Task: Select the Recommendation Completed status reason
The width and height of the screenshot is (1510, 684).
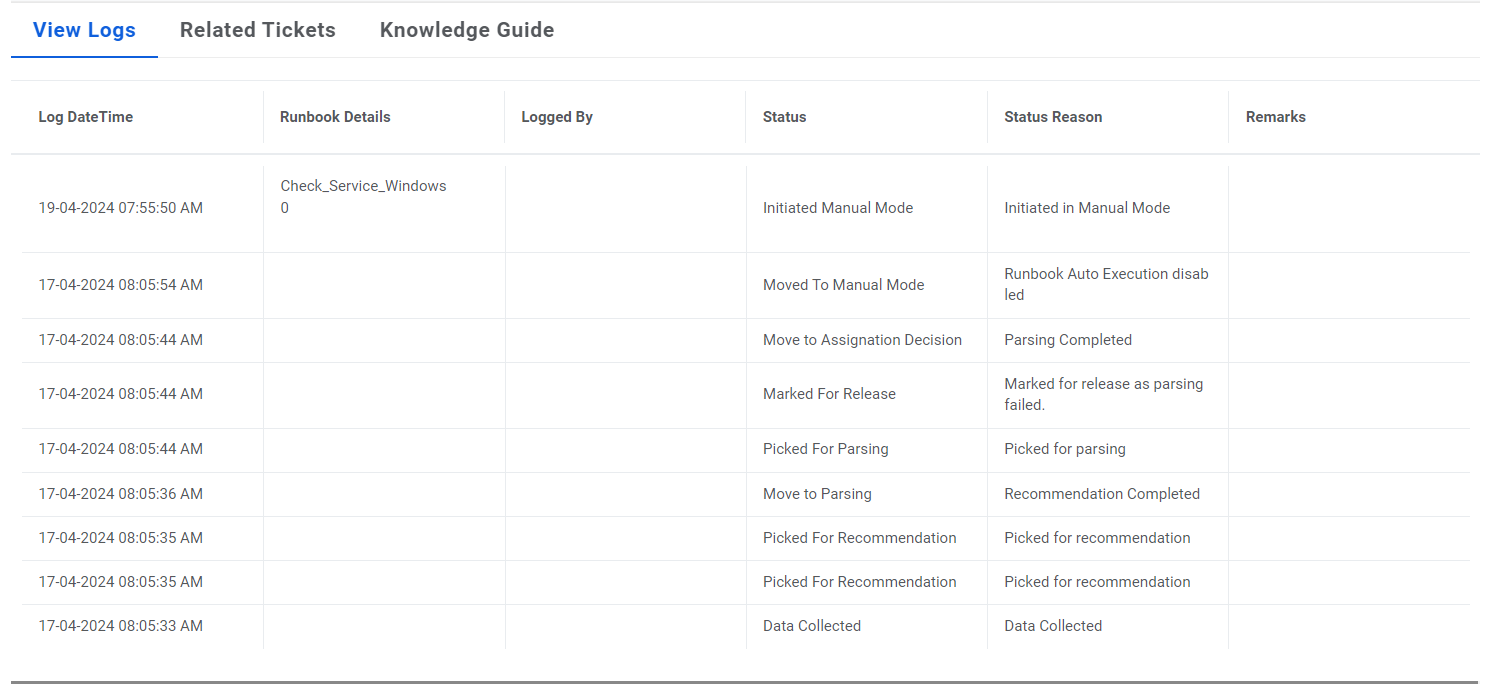Action: tap(1101, 494)
